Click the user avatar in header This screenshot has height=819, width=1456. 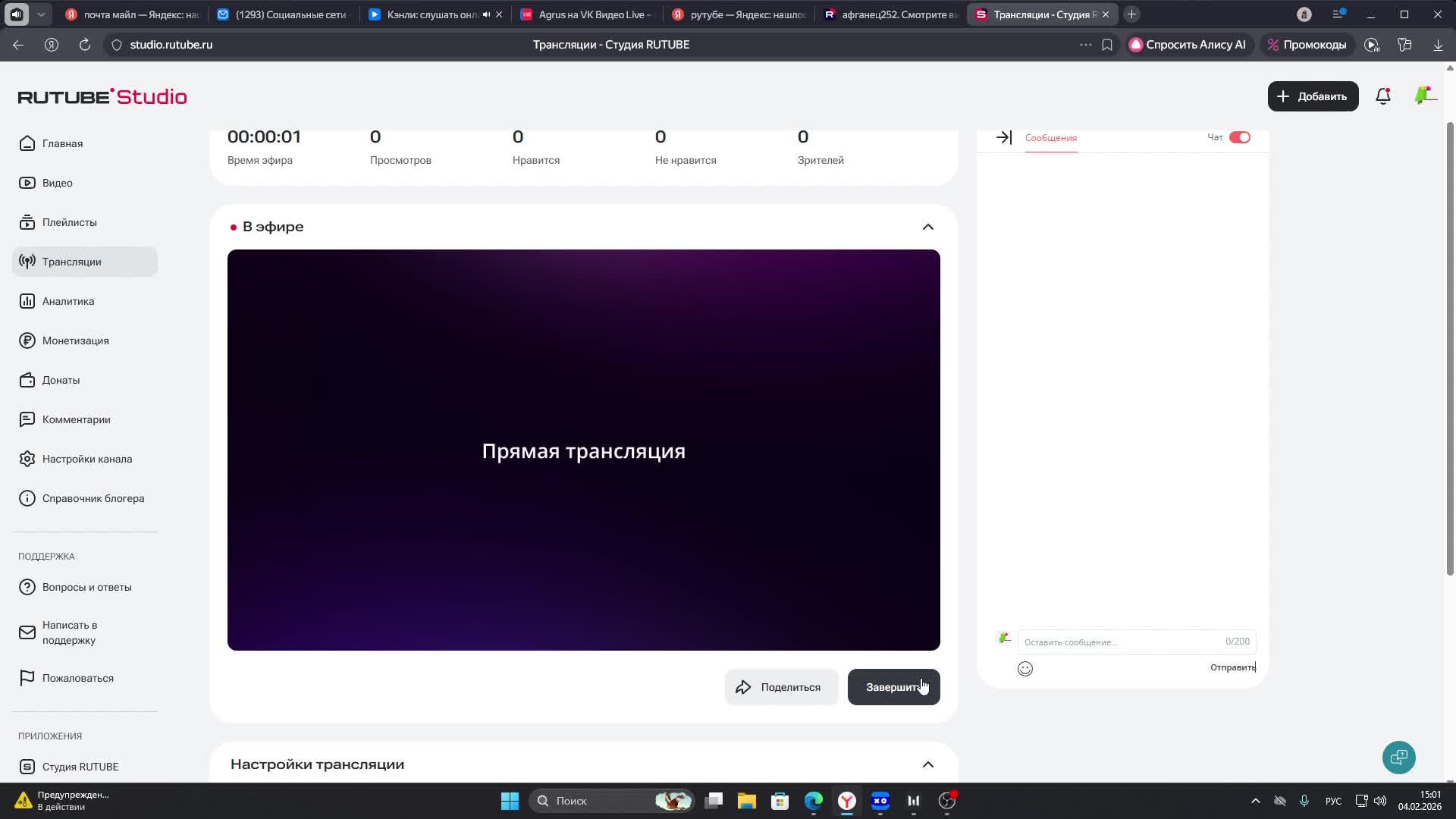pyautogui.click(x=1424, y=96)
